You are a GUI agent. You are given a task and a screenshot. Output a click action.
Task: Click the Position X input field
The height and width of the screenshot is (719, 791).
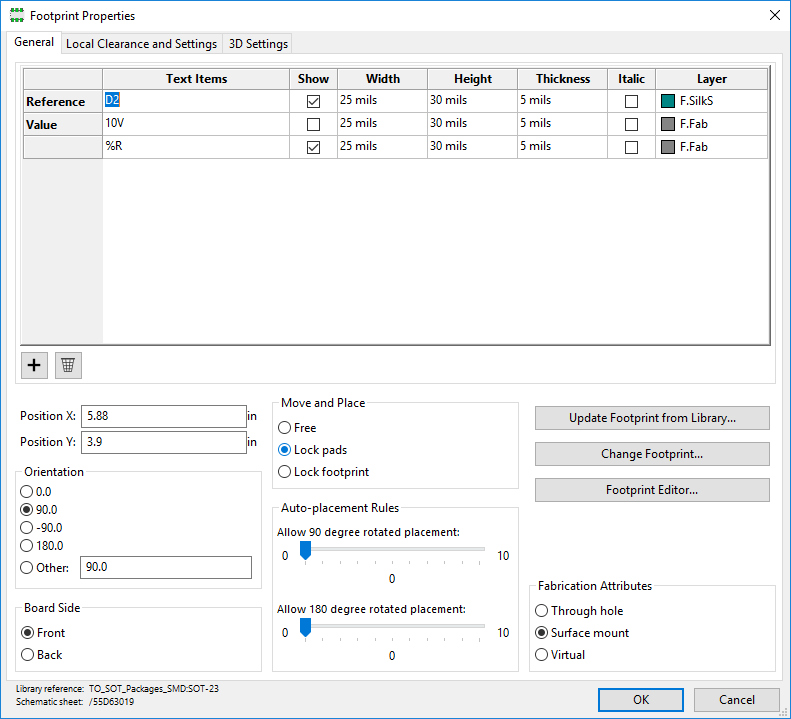[x=164, y=416]
